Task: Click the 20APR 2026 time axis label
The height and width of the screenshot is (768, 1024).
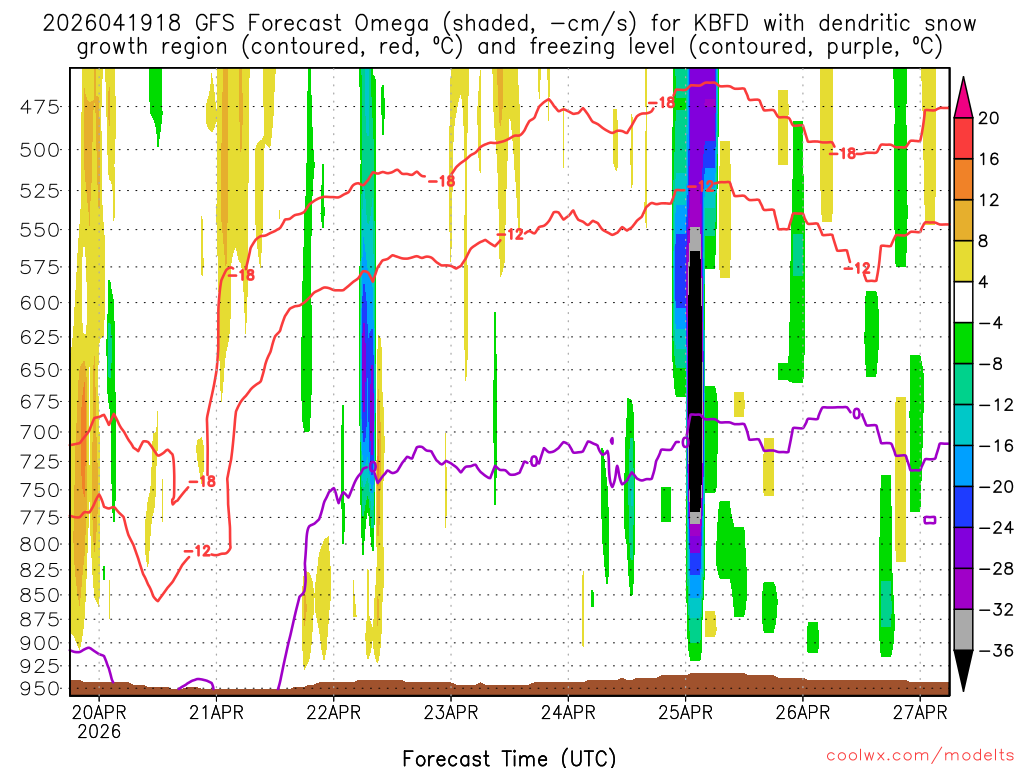Action: (x=99, y=721)
